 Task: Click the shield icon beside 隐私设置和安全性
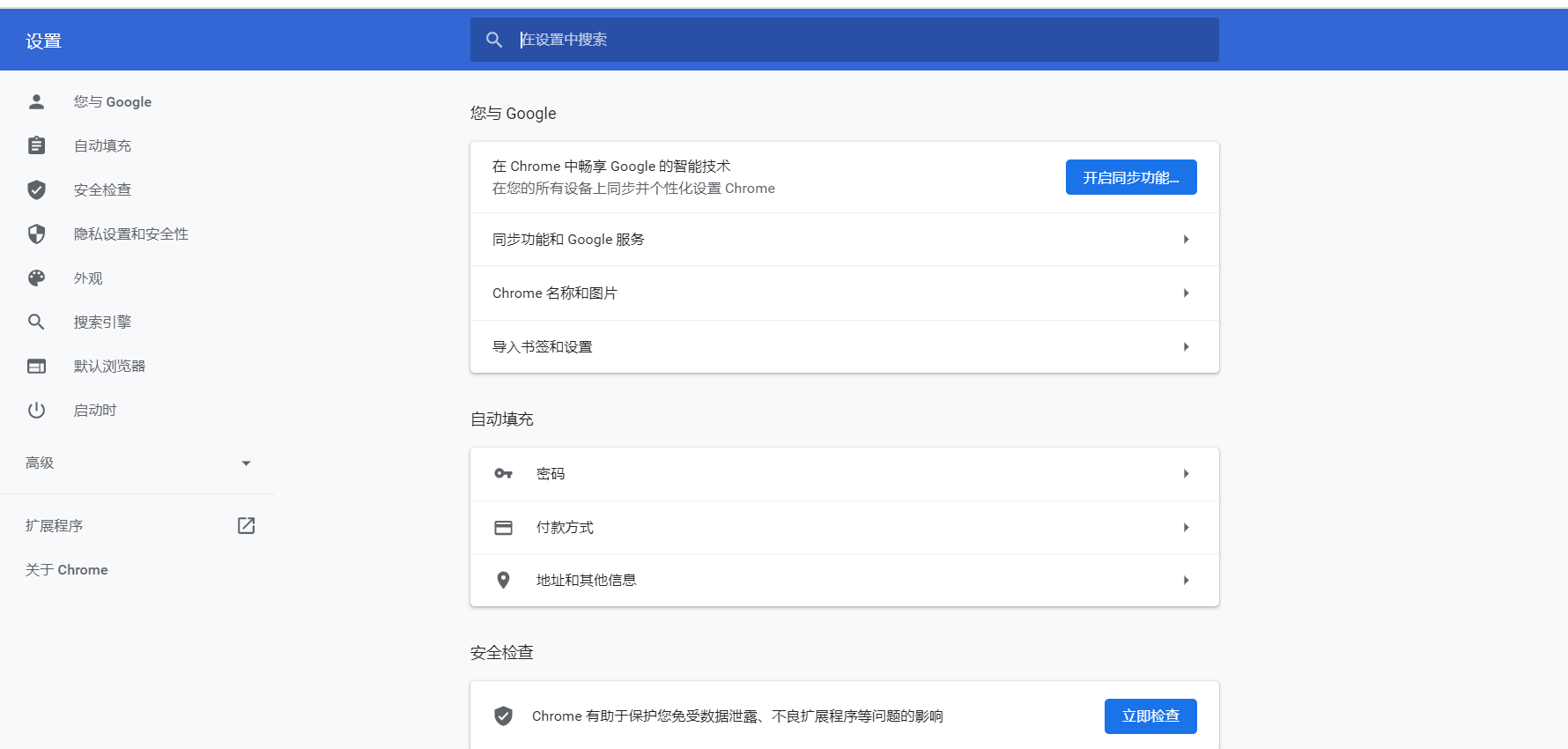[x=36, y=234]
